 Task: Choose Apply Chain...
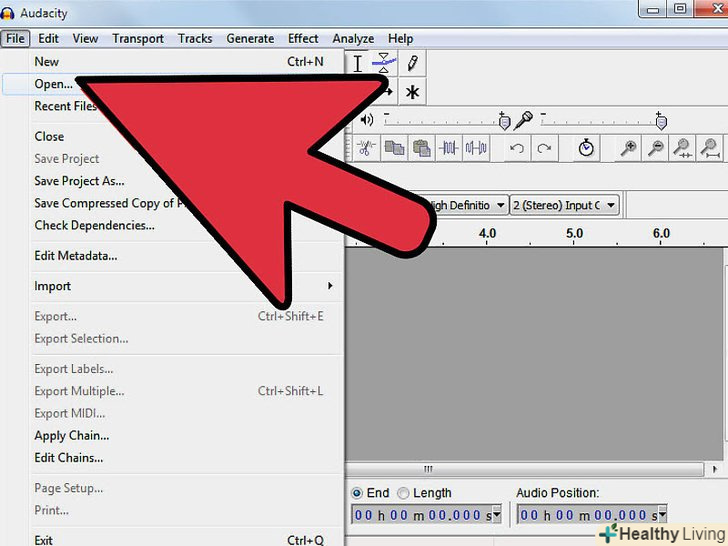[72, 436]
